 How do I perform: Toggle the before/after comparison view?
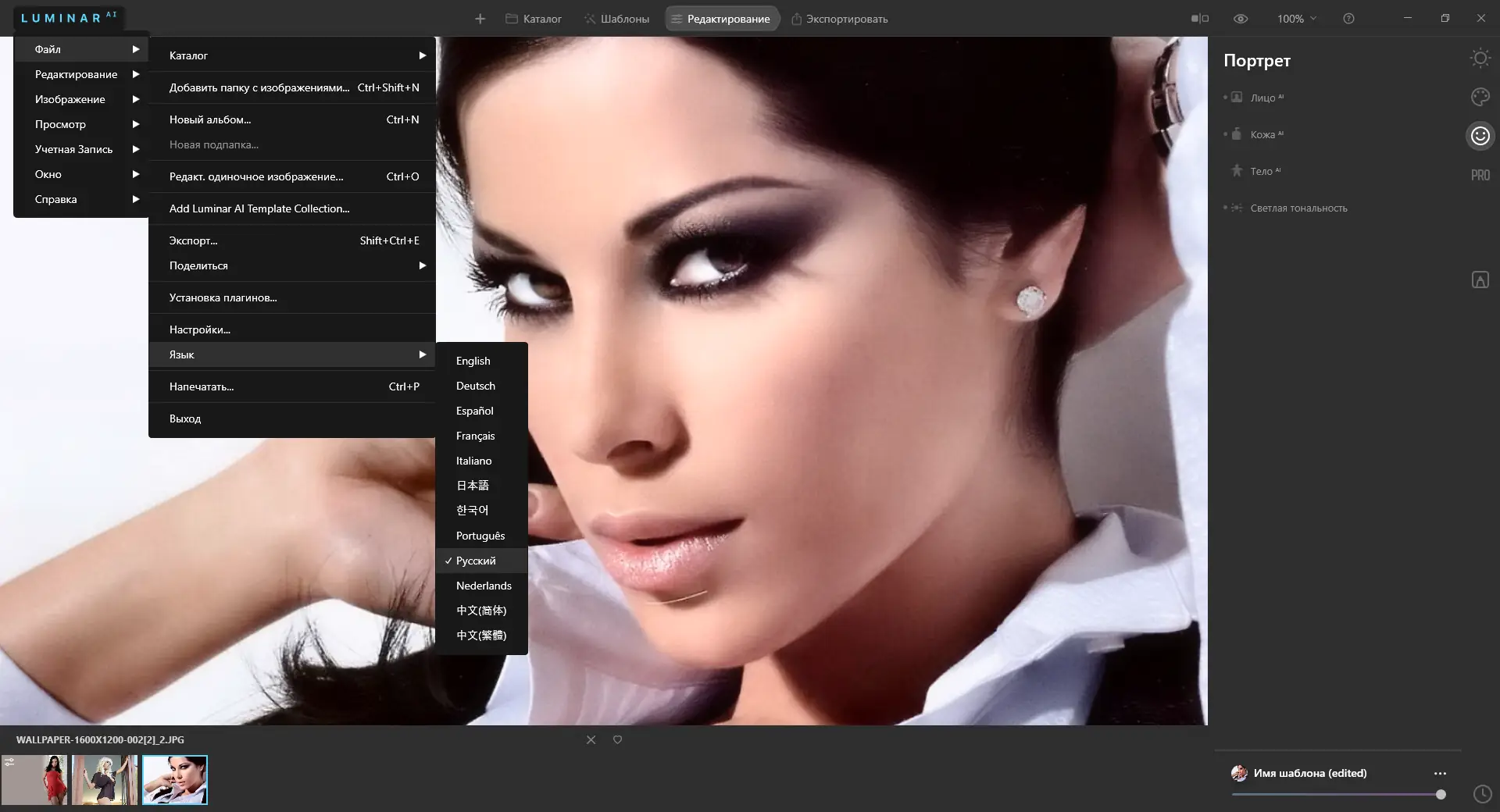tap(1200, 18)
